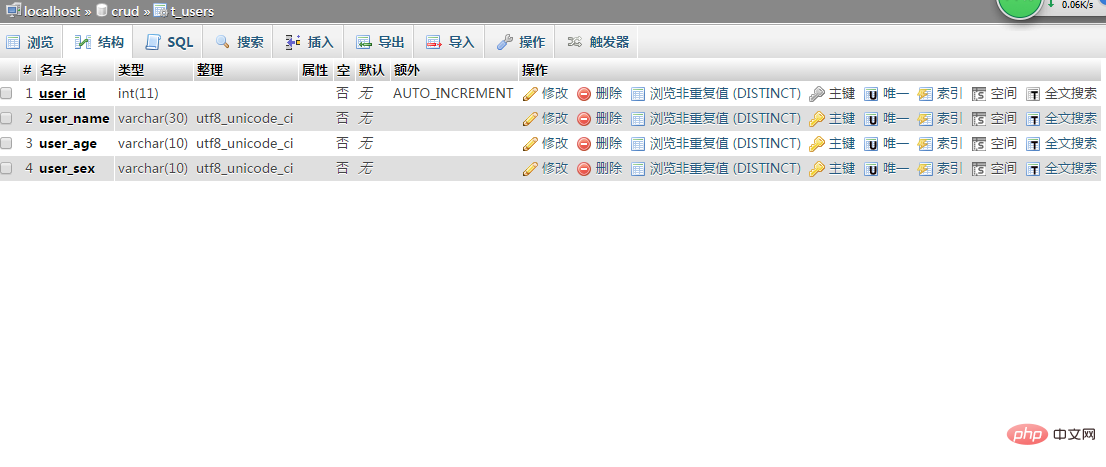
Task: Open the 触发器 triggers tab
Action: (599, 42)
